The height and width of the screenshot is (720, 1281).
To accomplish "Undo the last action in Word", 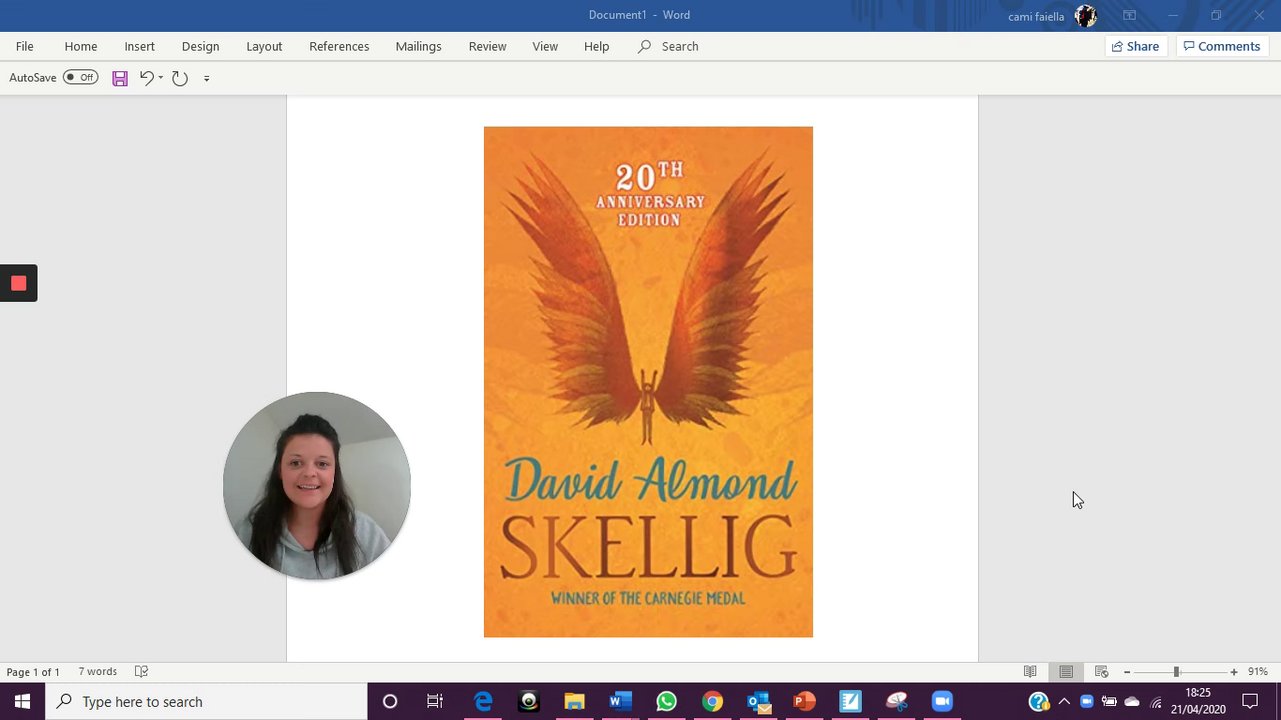I will pyautogui.click(x=146, y=78).
